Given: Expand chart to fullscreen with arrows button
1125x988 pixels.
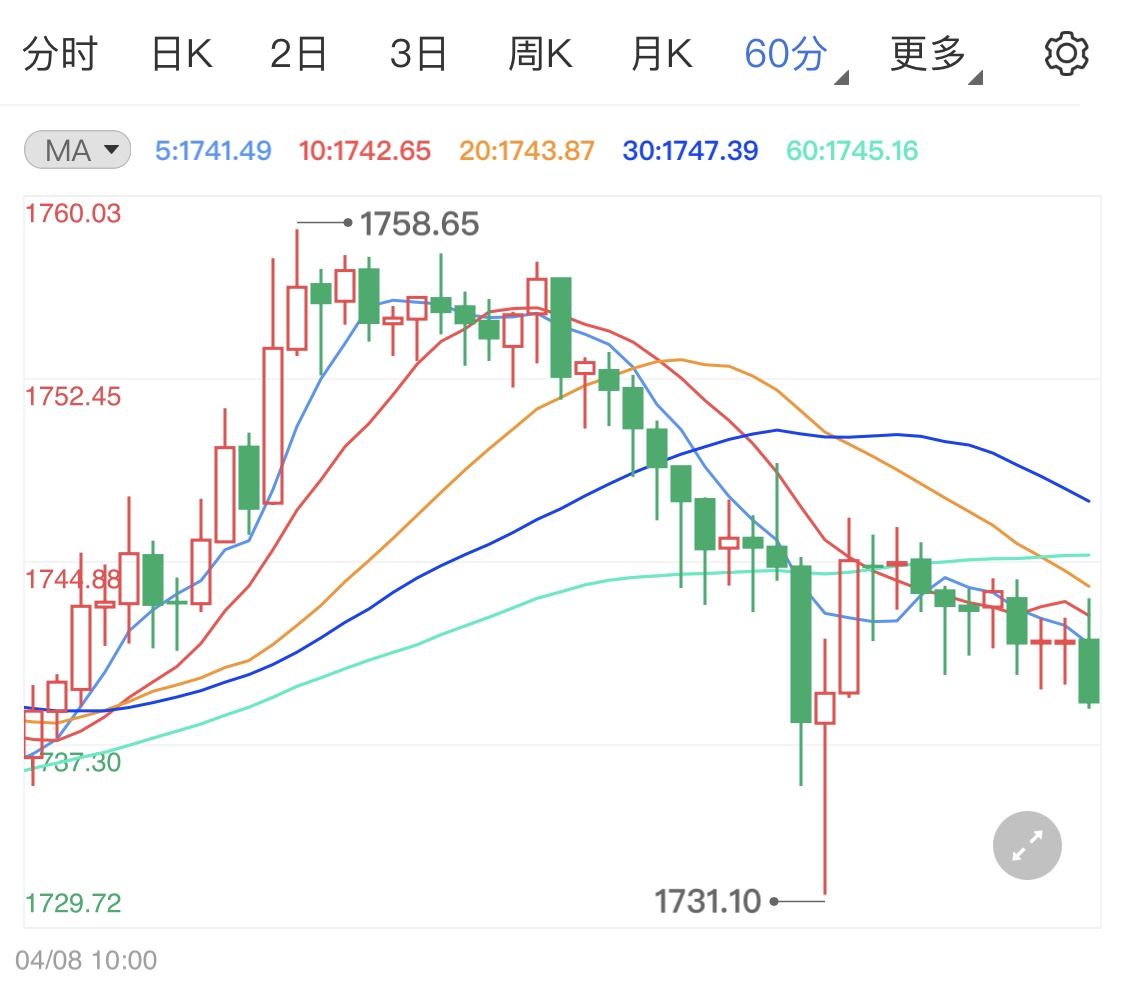Looking at the screenshot, I should tap(1027, 845).
